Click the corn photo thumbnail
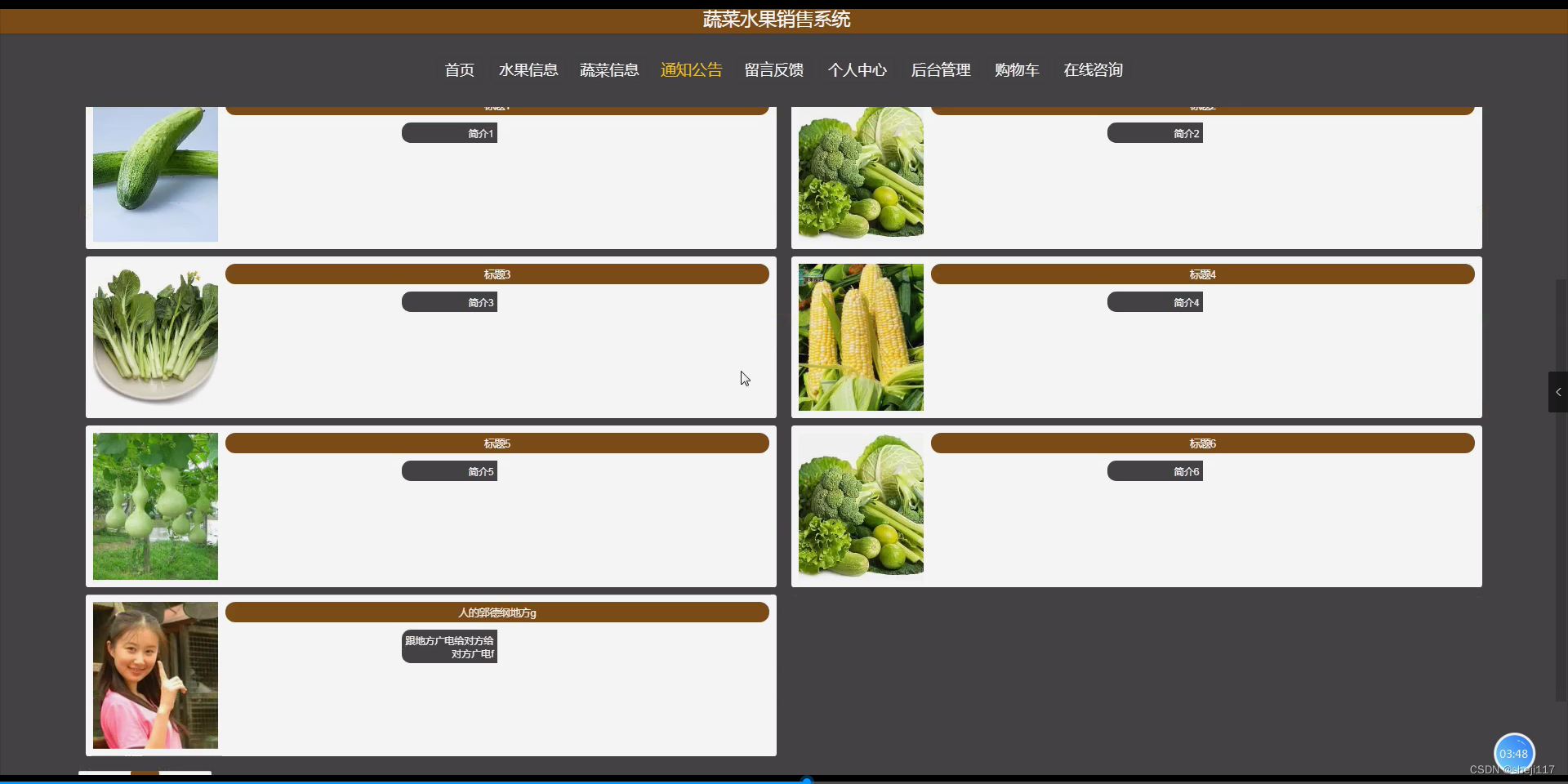The height and width of the screenshot is (784, 1568). coord(860,336)
